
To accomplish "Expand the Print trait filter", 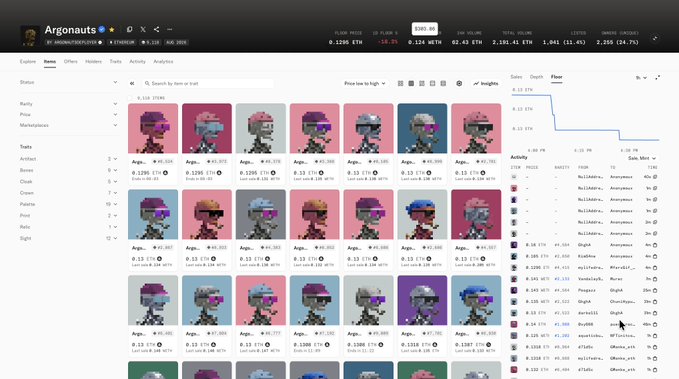I will point(68,215).
